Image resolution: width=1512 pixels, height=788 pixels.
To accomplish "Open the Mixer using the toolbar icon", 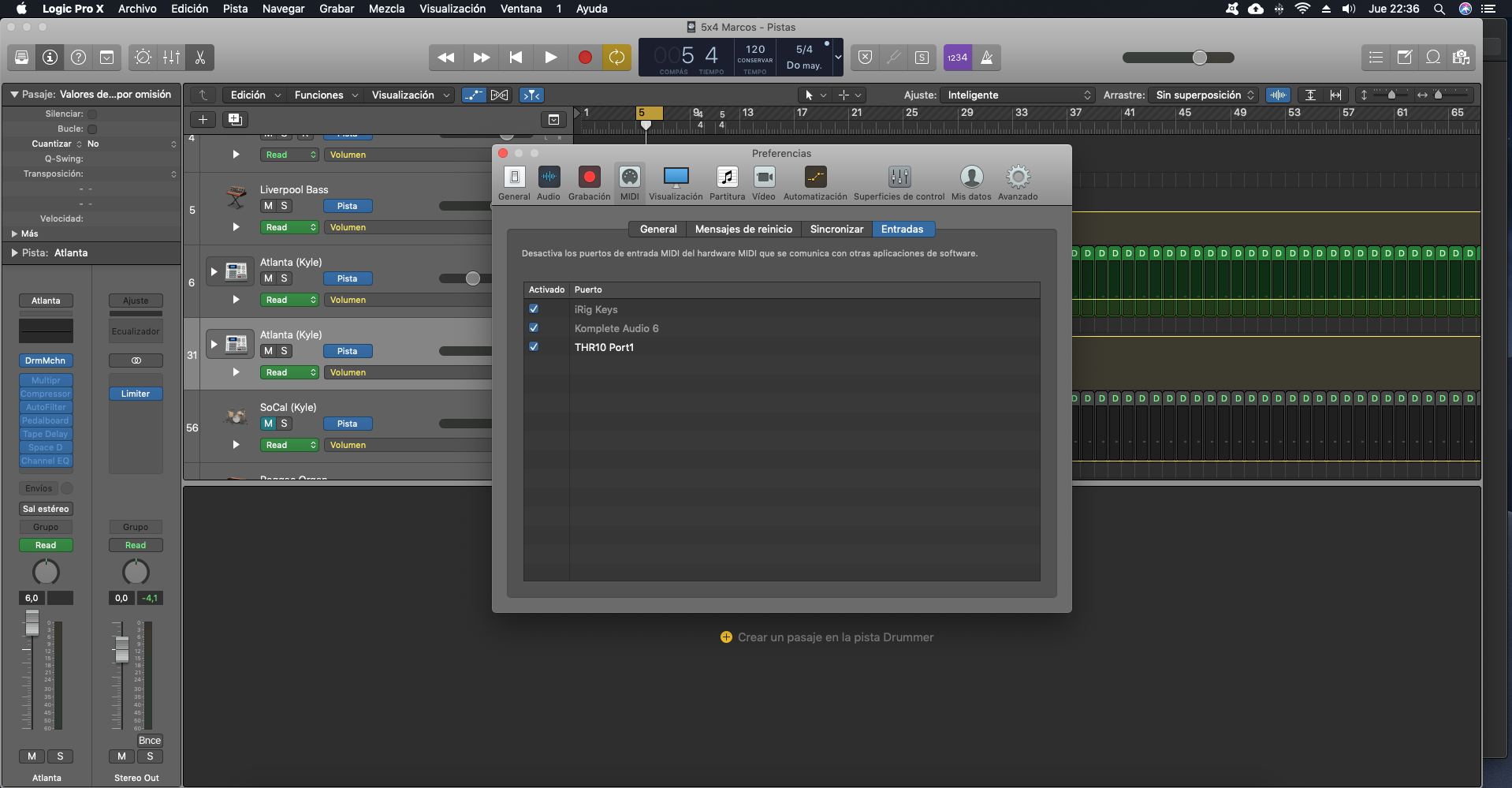I will point(171,58).
